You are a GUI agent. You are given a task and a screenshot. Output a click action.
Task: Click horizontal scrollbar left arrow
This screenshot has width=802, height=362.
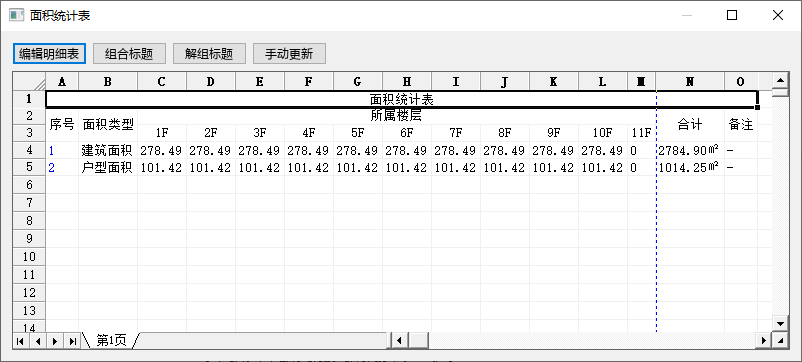[x=399, y=340]
